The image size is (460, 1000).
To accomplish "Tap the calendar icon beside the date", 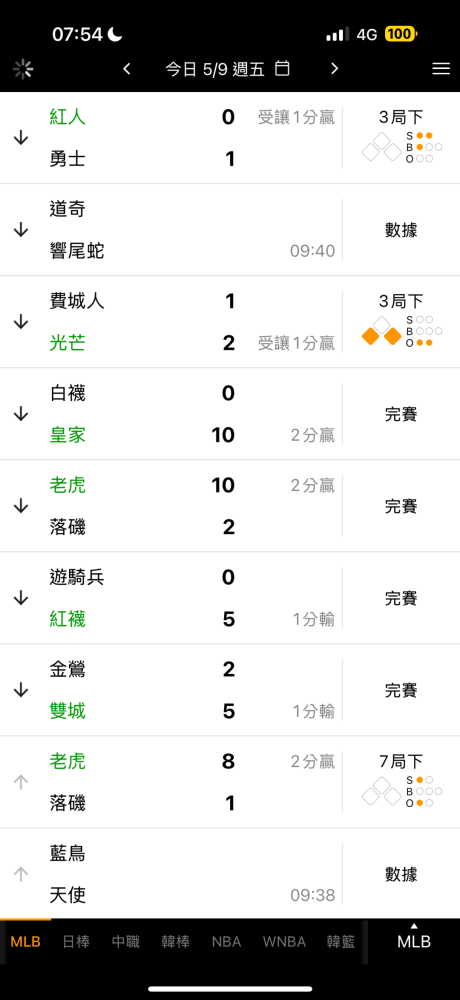I will 283,68.
